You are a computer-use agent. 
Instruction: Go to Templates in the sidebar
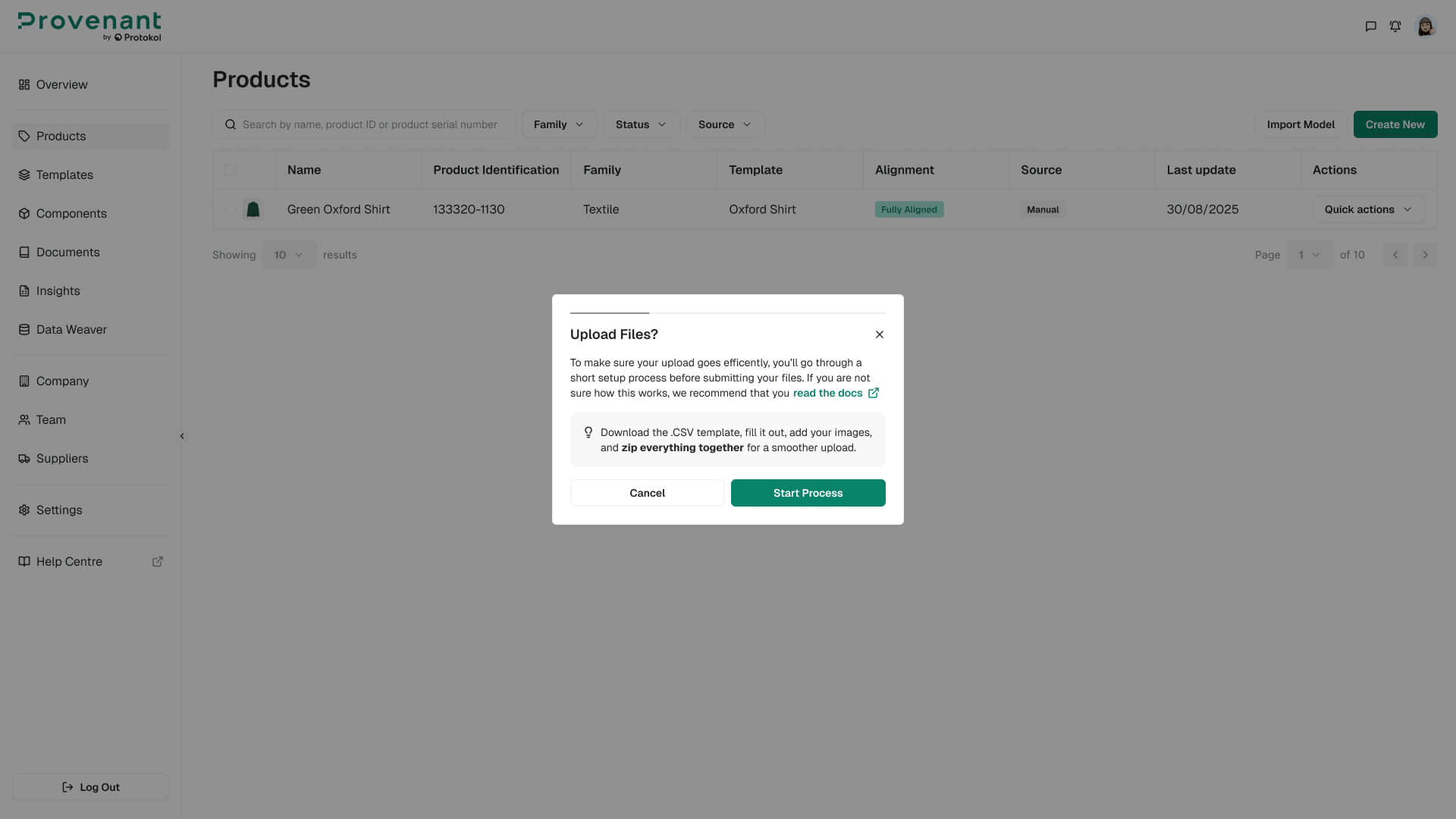click(91, 175)
